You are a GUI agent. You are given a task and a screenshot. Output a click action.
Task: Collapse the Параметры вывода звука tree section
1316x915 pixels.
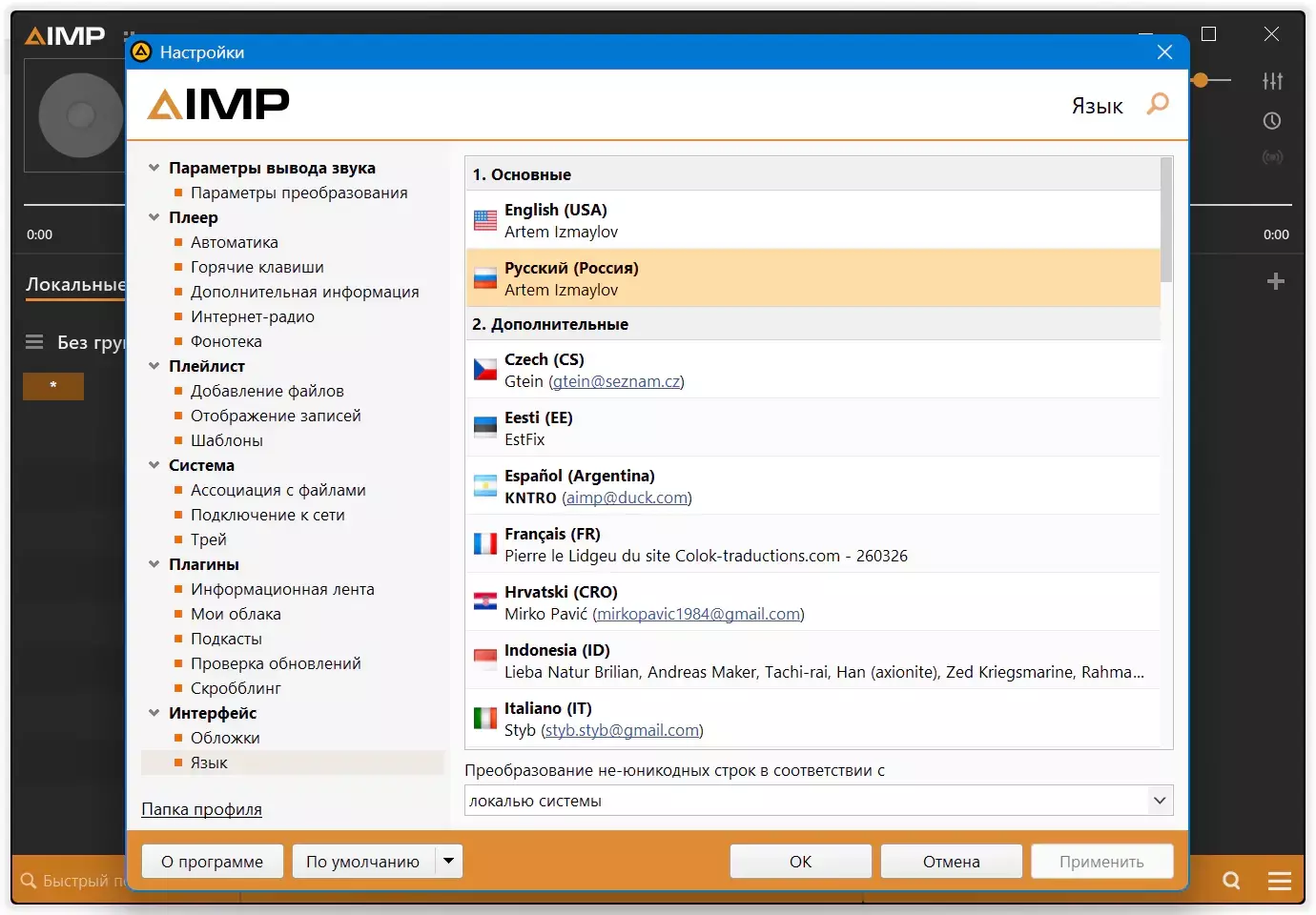click(154, 168)
